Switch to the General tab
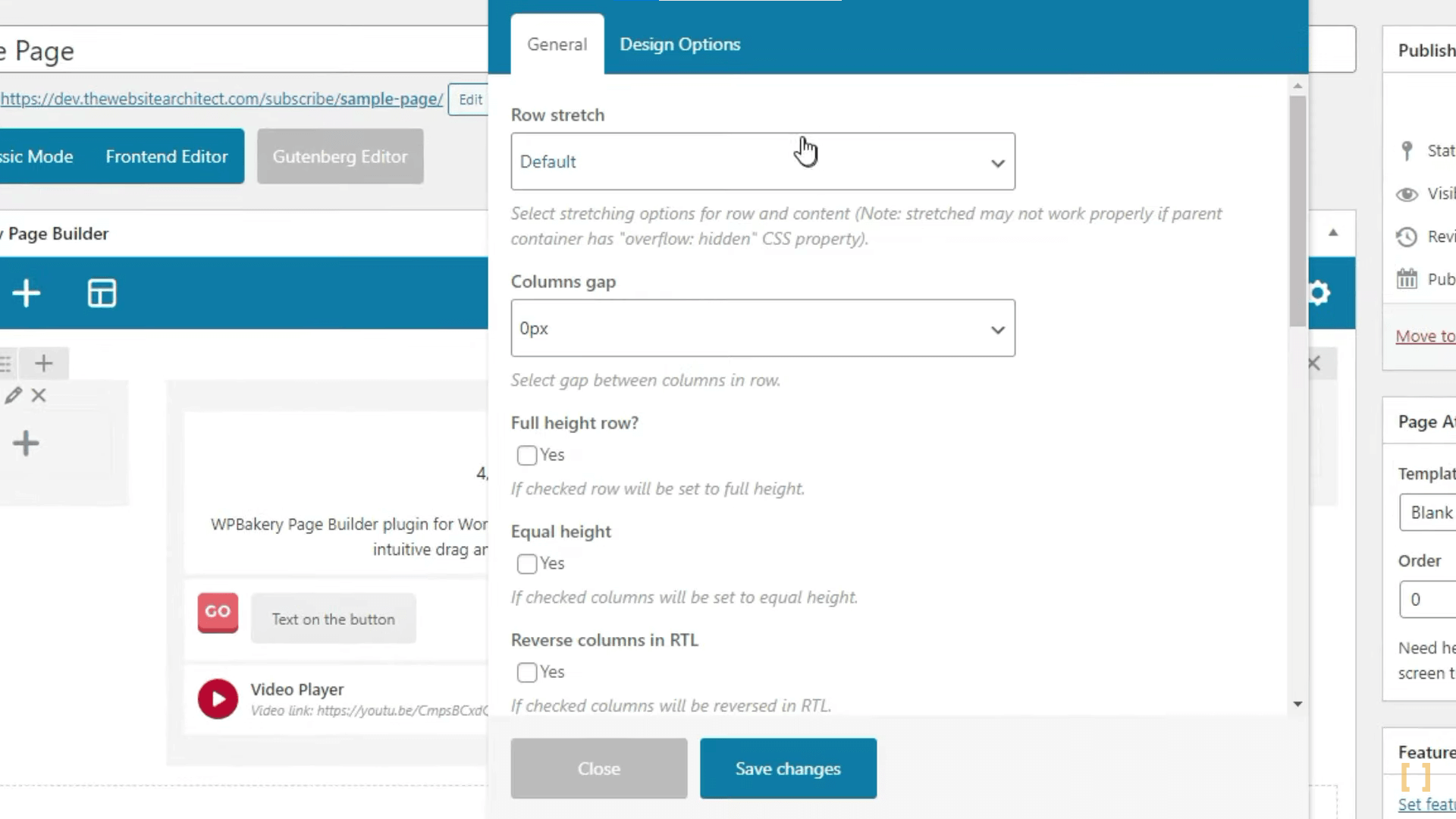1456x819 pixels. coord(557,44)
